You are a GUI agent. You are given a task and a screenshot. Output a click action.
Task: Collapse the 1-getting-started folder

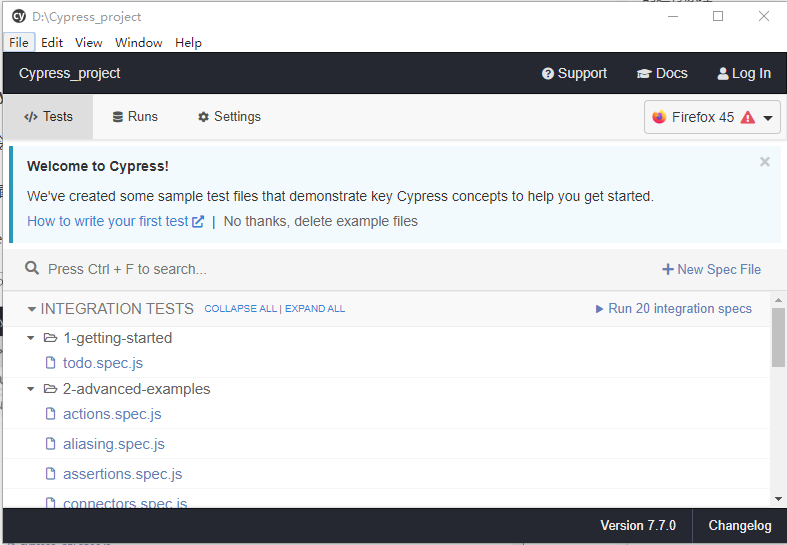pos(31,338)
